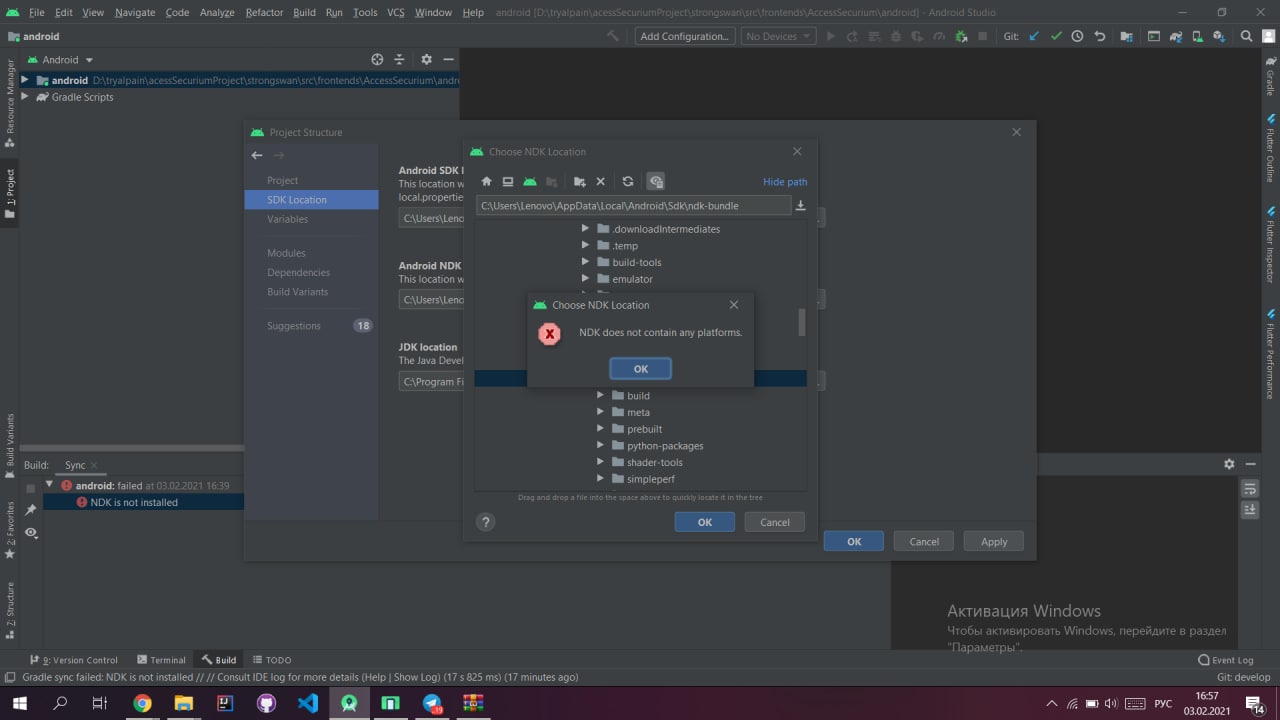The image size is (1280, 720).
Task: Expand the .temp folder
Action: [x=587, y=246]
